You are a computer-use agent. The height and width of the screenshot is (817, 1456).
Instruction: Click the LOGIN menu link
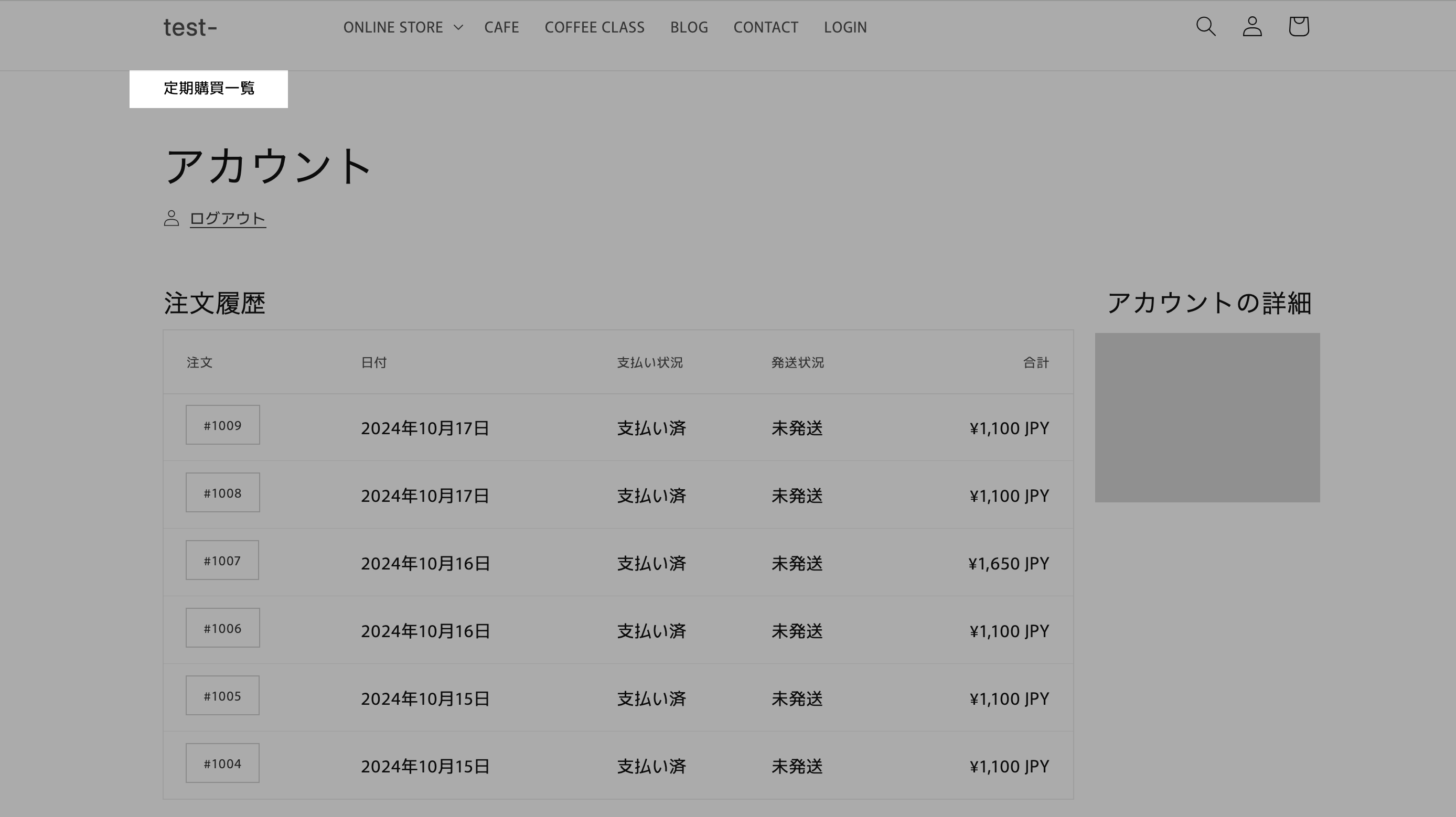845,27
